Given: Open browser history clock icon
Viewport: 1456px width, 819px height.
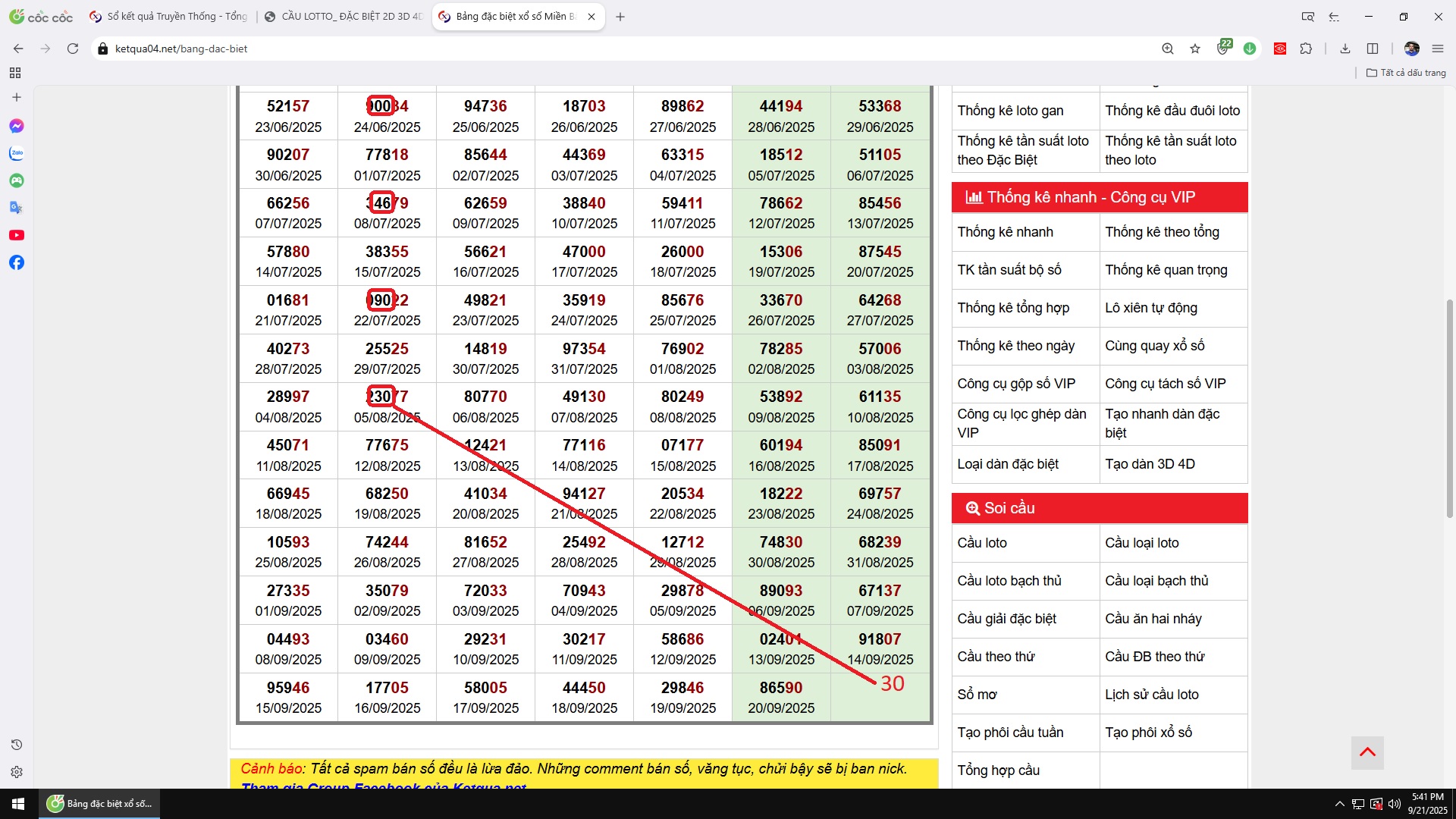Looking at the screenshot, I should click(x=17, y=745).
